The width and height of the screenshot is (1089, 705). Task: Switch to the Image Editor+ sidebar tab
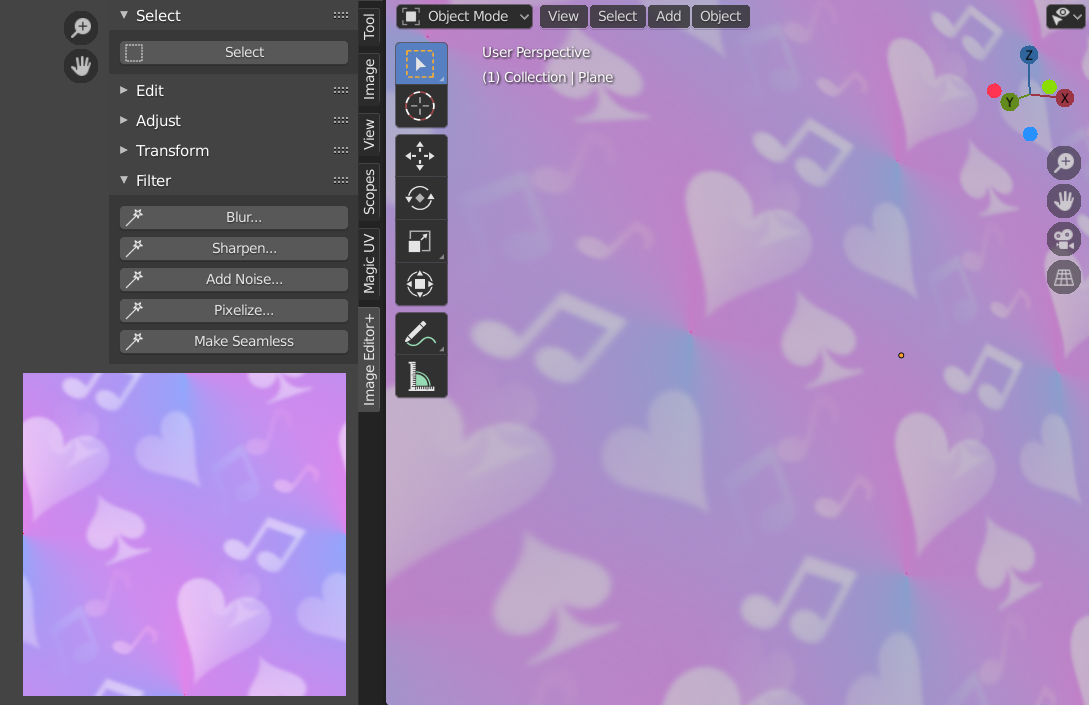tap(369, 359)
